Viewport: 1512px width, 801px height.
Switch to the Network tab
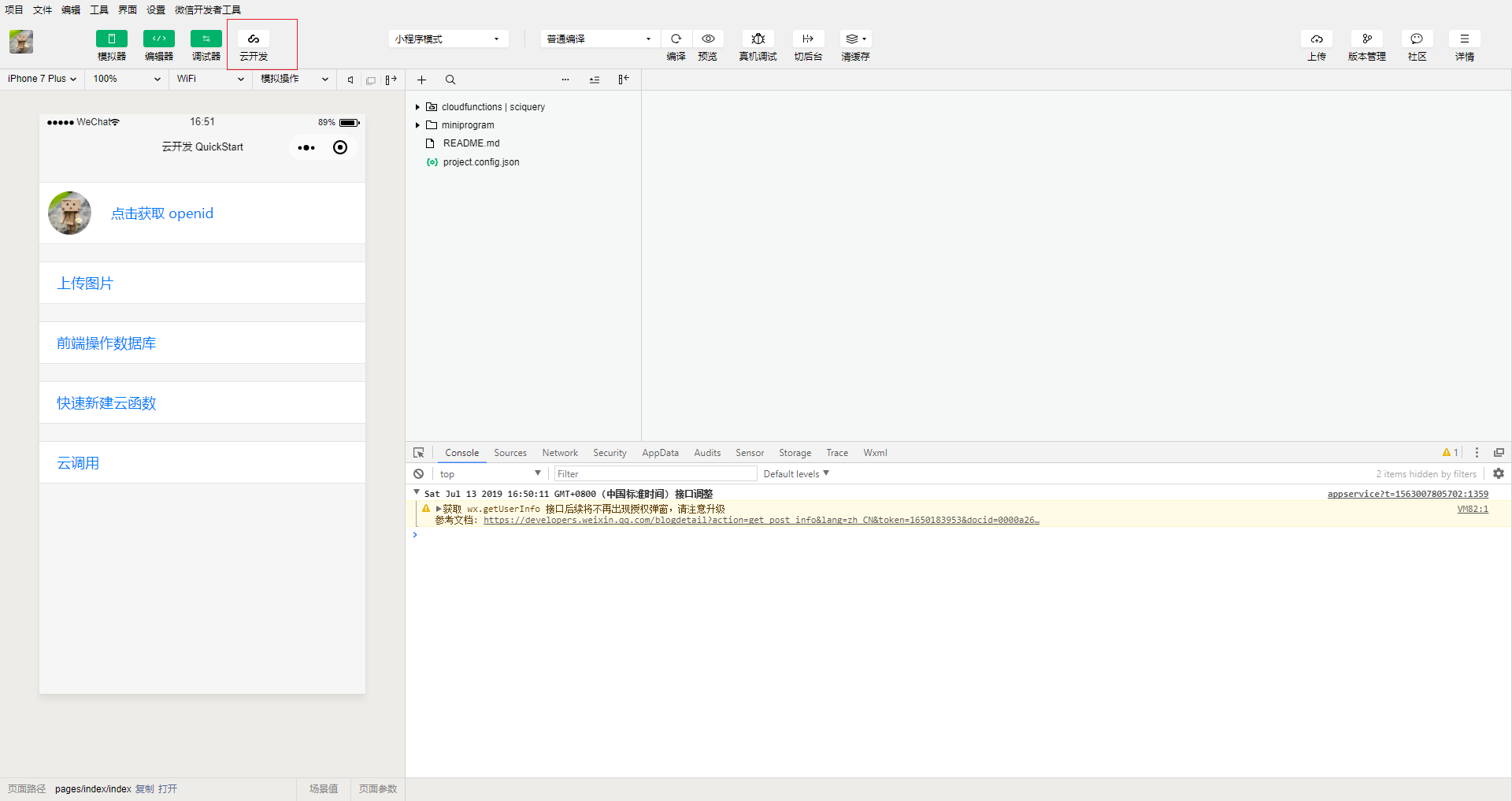(560, 453)
